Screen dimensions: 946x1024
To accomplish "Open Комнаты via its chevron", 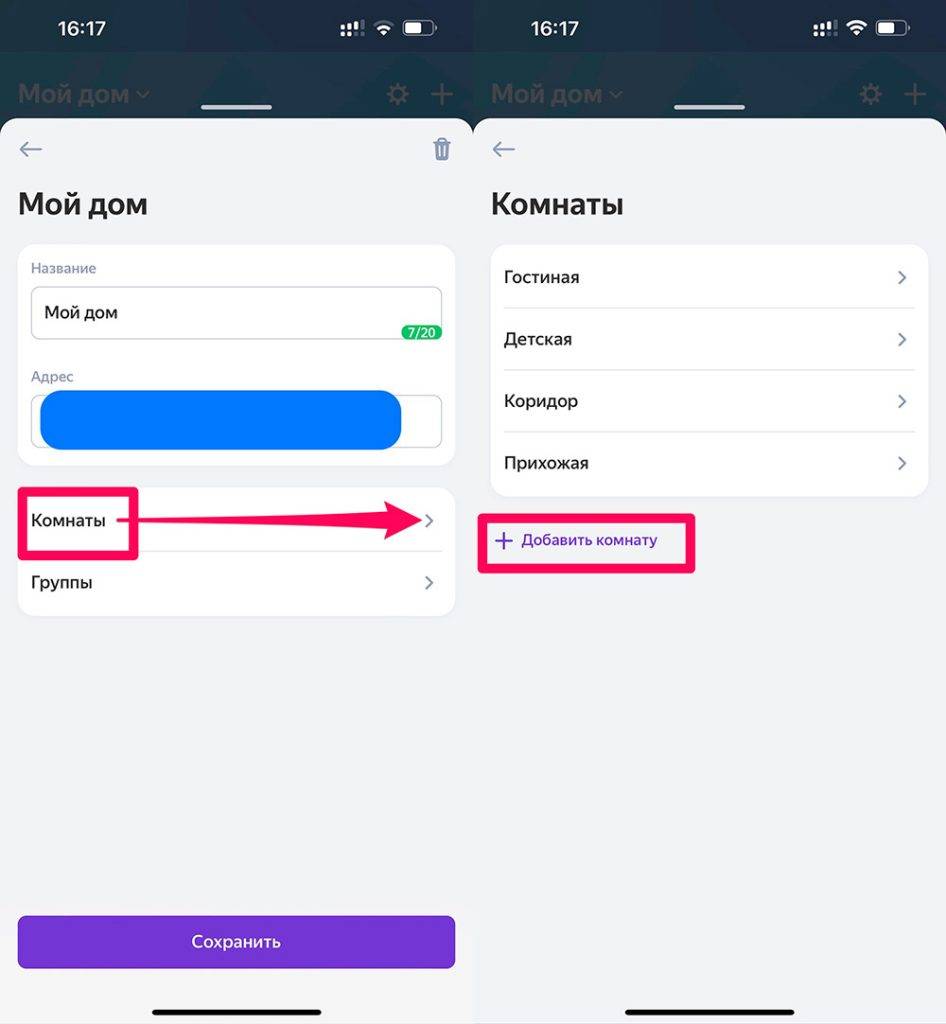I will [x=429, y=520].
